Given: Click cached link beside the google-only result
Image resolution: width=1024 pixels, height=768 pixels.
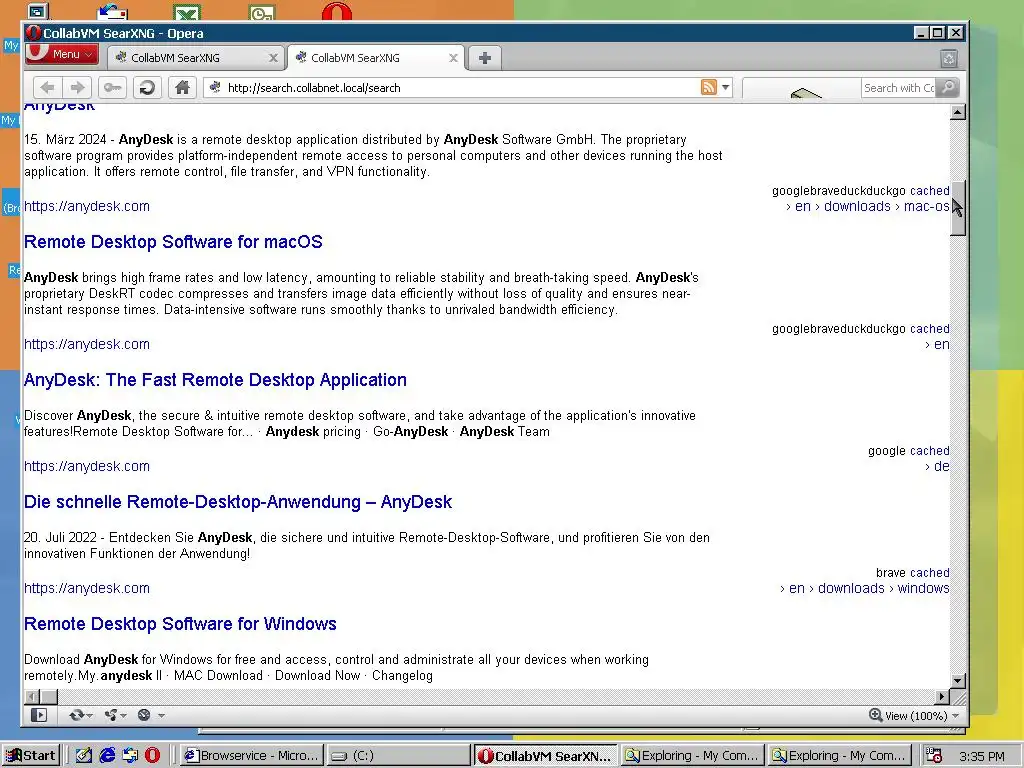Looking at the screenshot, I should pyautogui.click(x=930, y=451).
